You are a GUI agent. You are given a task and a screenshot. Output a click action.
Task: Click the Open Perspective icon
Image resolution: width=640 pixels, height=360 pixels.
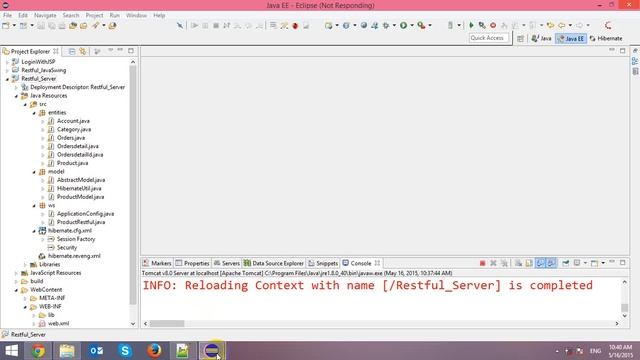pos(520,38)
